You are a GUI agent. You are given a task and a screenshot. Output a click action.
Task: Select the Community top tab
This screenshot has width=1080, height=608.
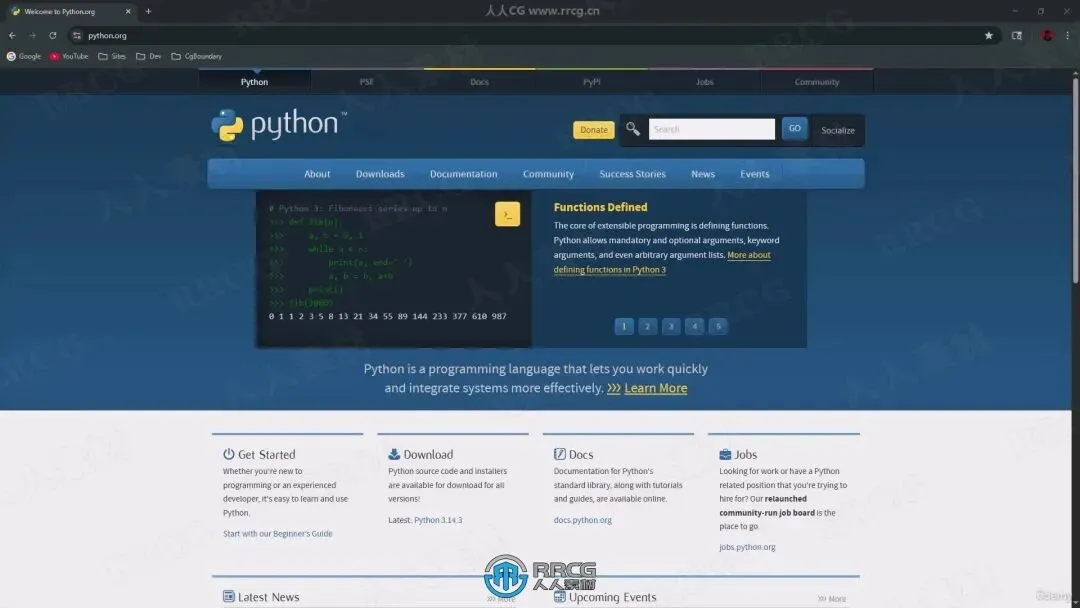click(x=817, y=82)
